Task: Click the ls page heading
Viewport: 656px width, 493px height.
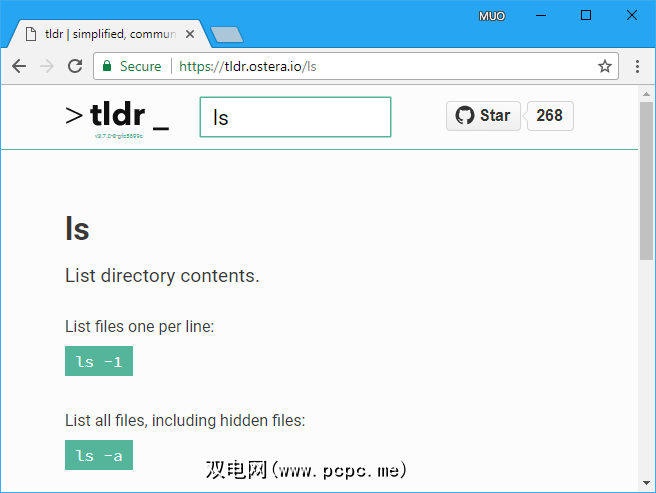Action: coord(77,229)
